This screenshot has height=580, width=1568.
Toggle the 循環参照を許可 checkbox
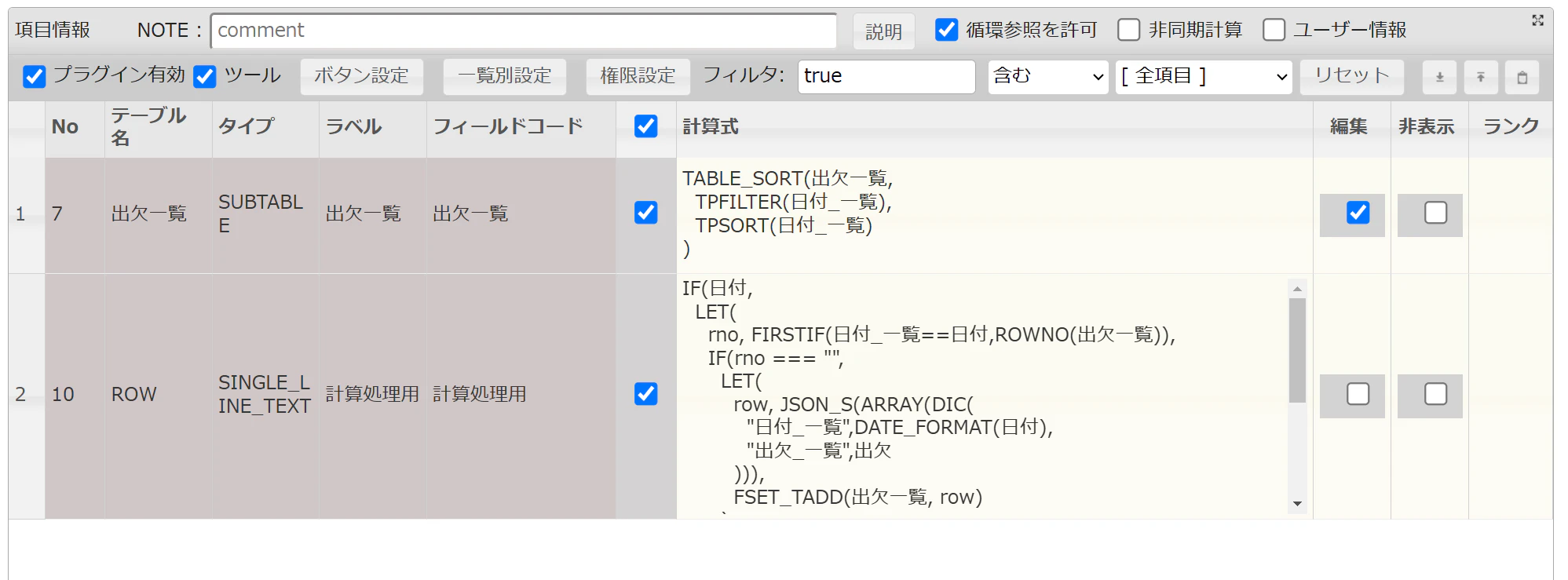947,30
